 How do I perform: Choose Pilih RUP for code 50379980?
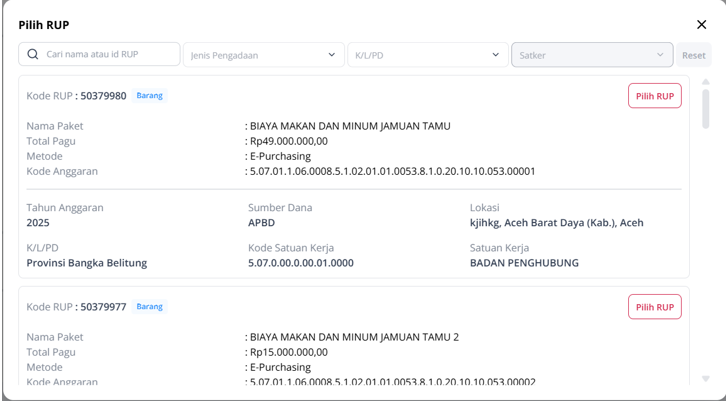tap(655, 96)
